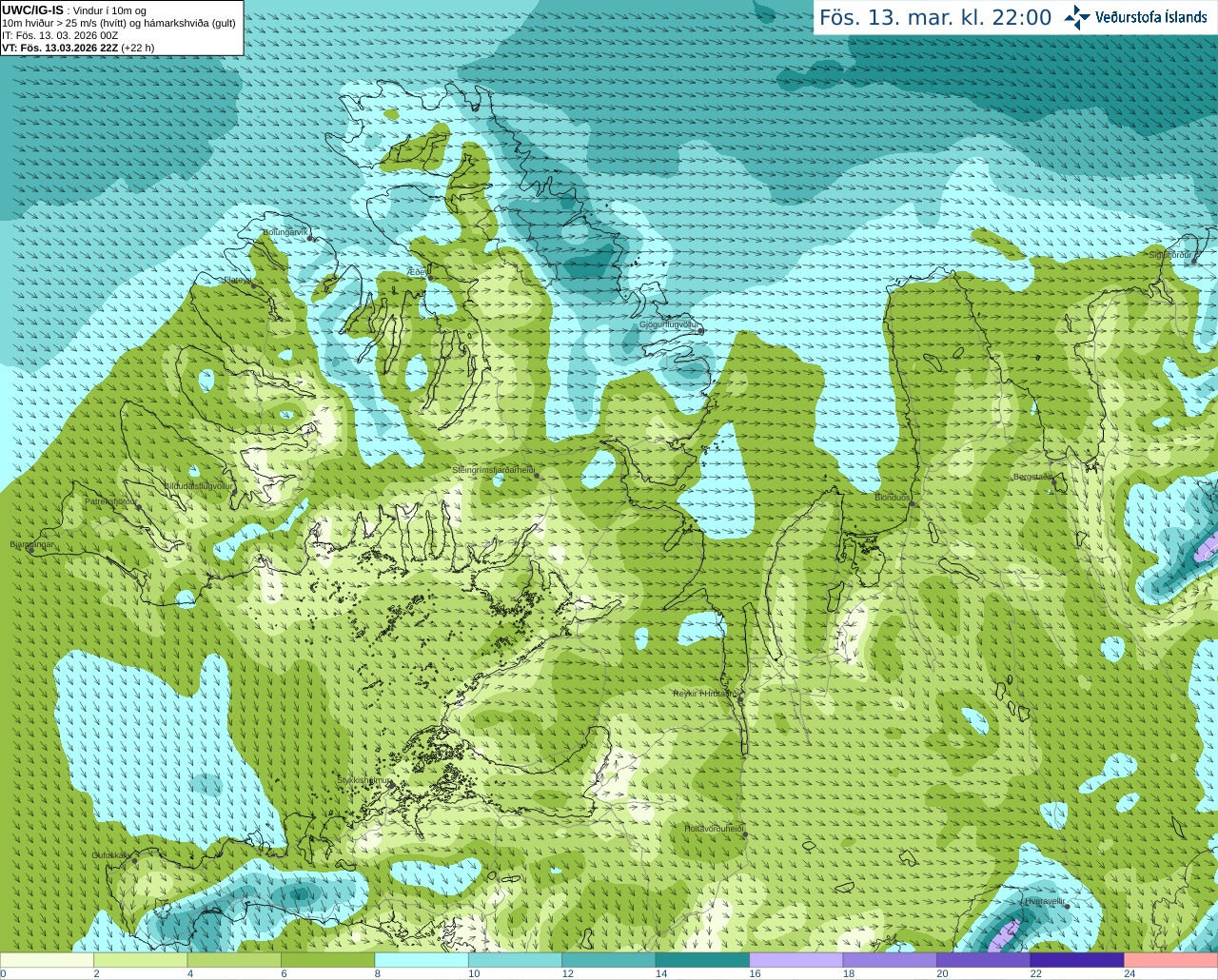1218x980 pixels.
Task: Select the Gufuskálar station label
Action: coord(110,855)
